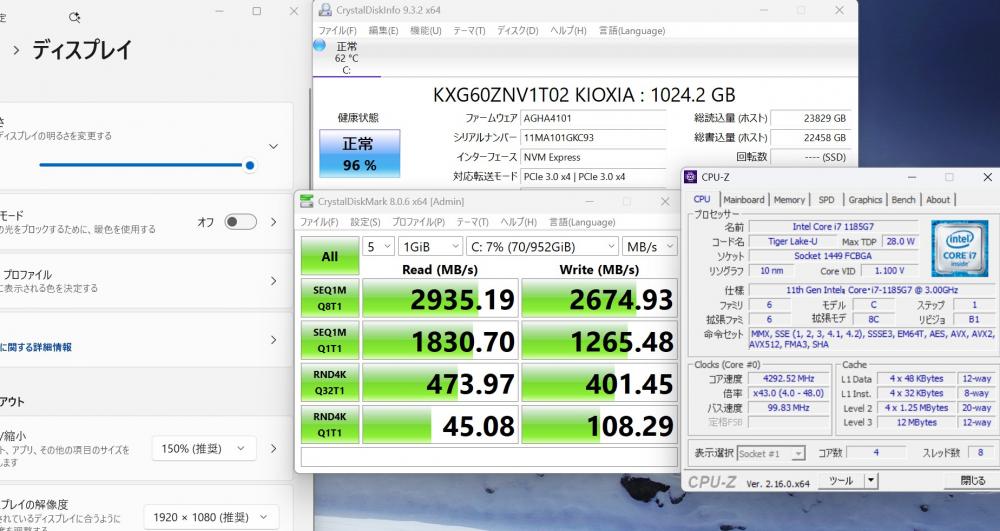Open CrystalDiskMark ファイル(F) menu

[x=320, y=222]
